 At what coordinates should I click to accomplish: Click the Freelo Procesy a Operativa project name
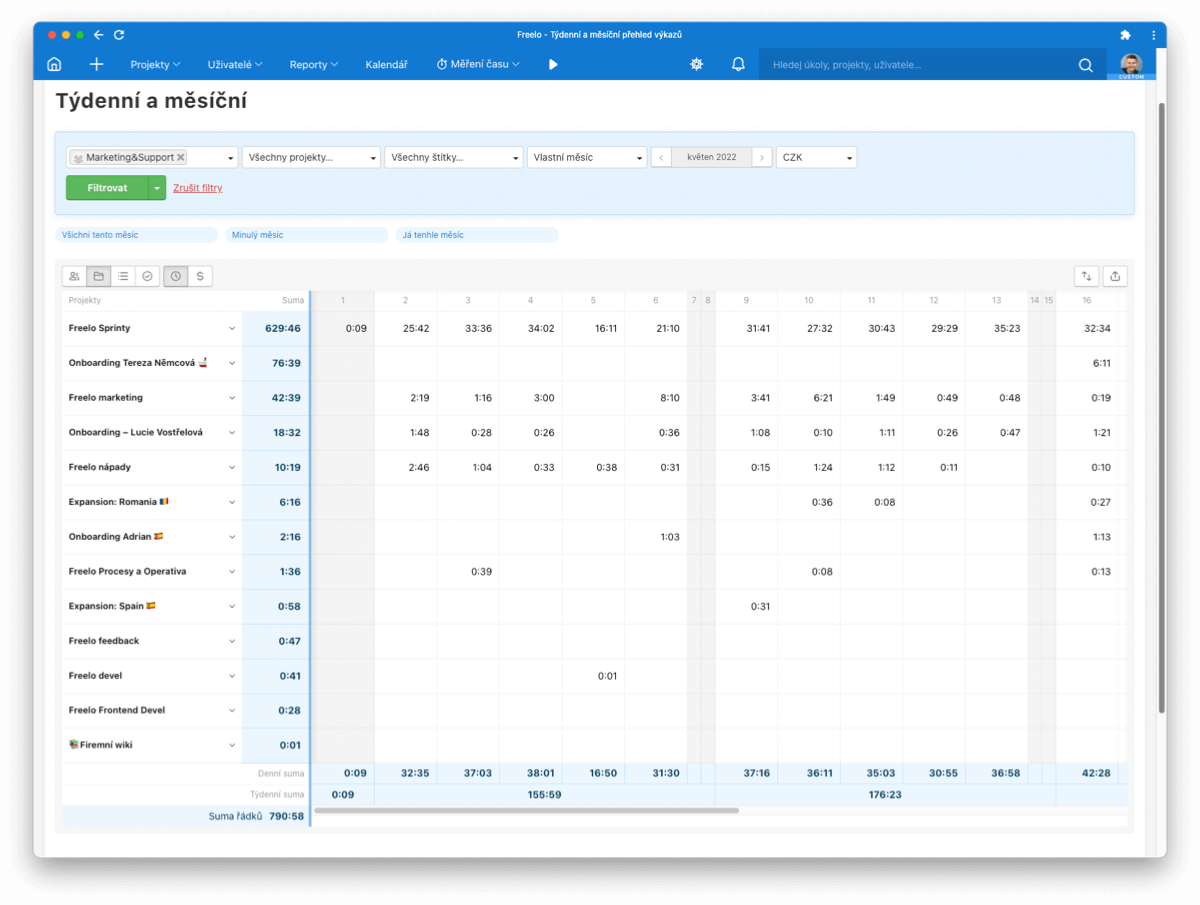coord(127,572)
